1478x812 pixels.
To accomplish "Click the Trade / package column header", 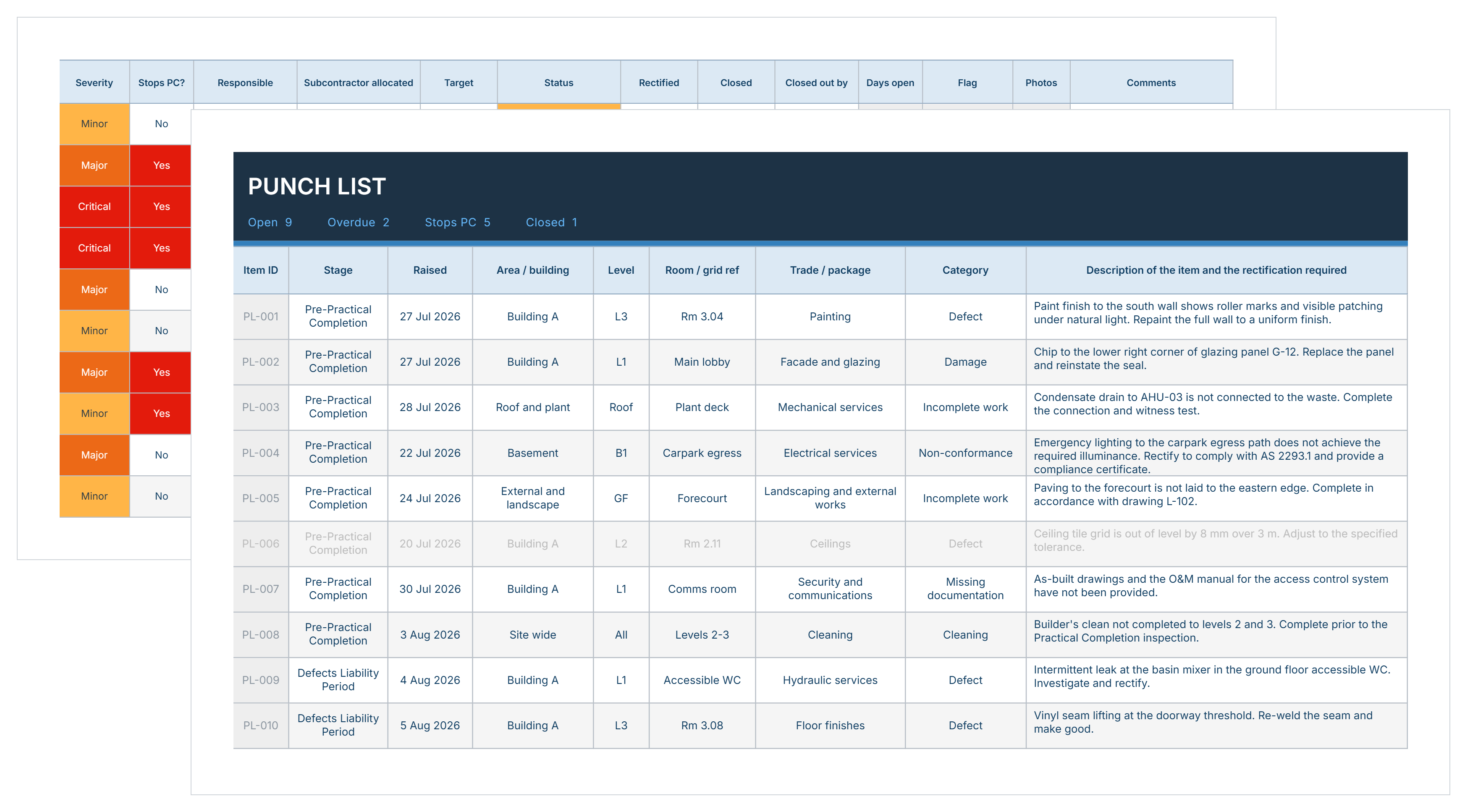I will (830, 270).
